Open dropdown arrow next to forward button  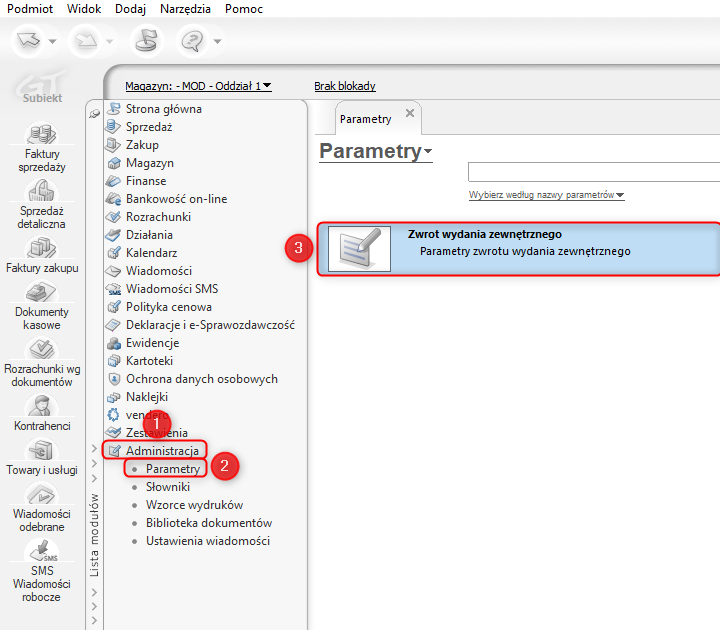109,41
